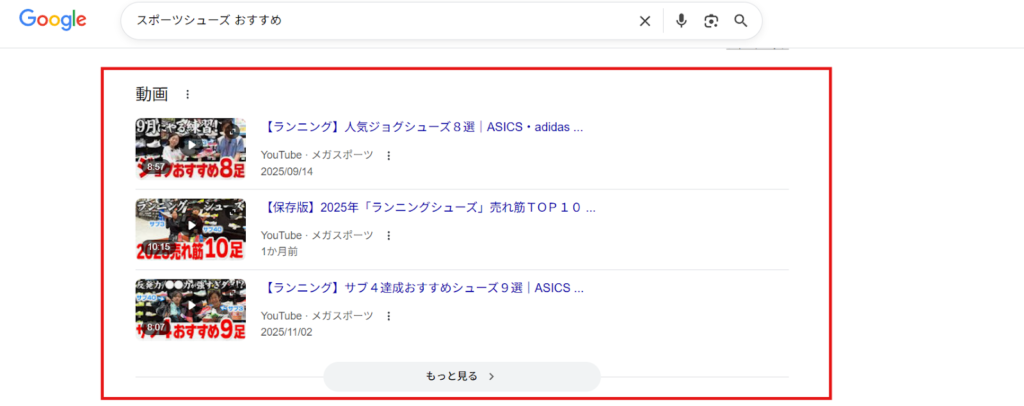Screen dimensions: 1024x406
Task: Clear the search box with the X icon
Action: [x=645, y=21]
